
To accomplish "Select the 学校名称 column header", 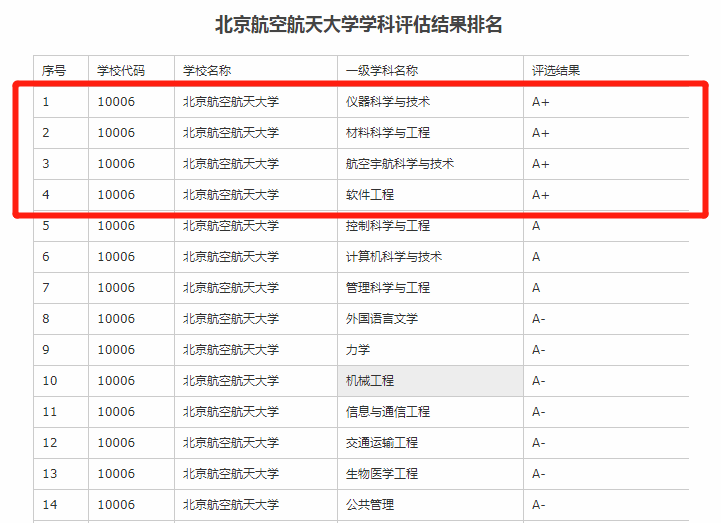I will click(x=207, y=71).
